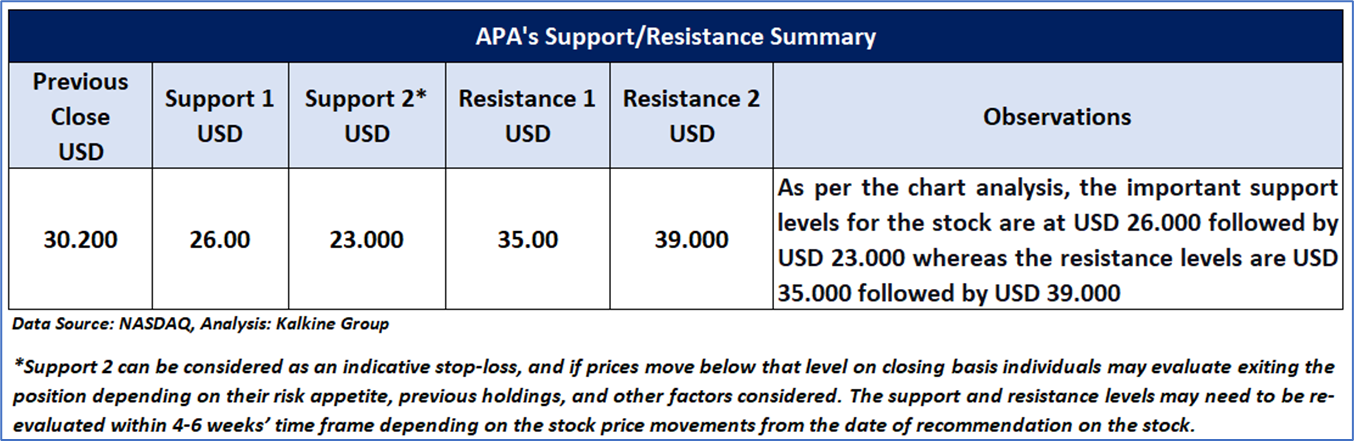Click the Observations column header
1354x441 pixels.
tap(1057, 117)
